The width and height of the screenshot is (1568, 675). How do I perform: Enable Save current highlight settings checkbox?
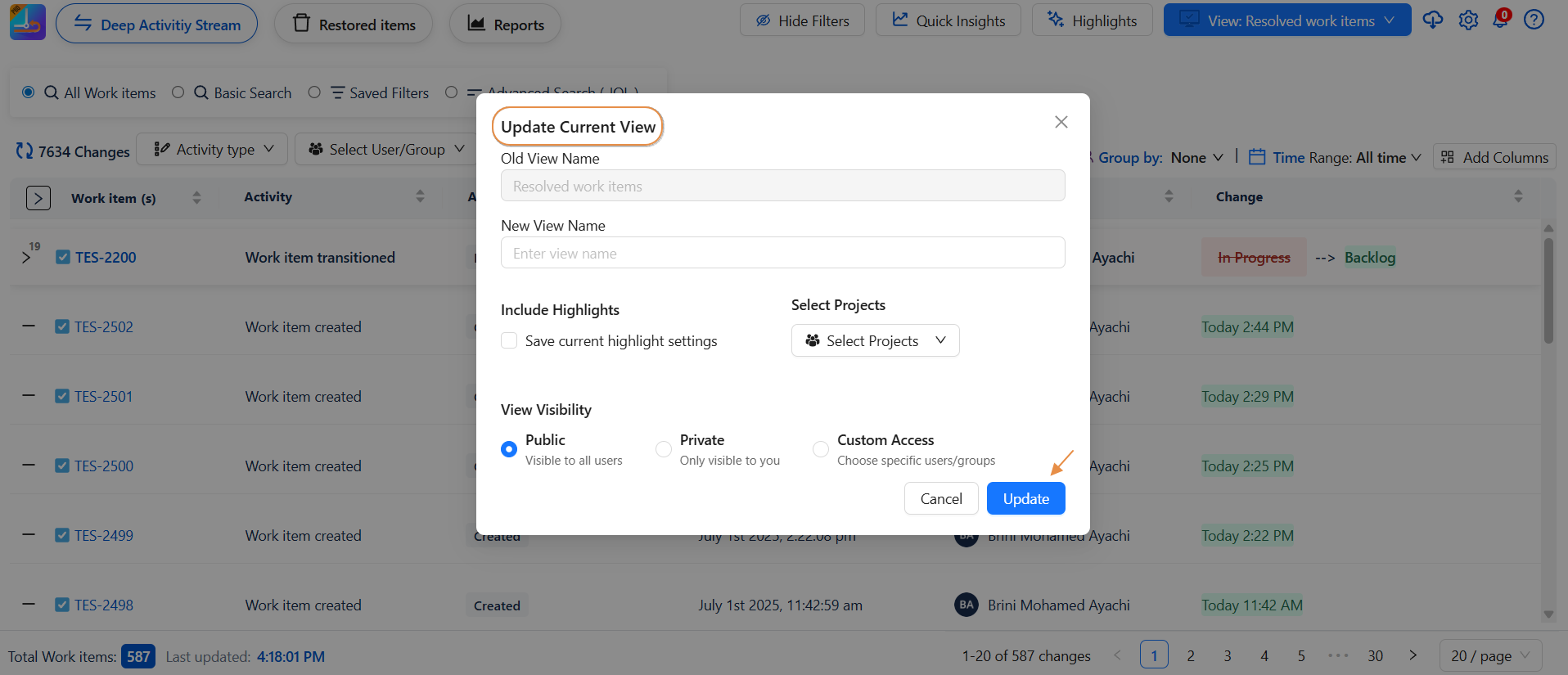pyautogui.click(x=509, y=341)
